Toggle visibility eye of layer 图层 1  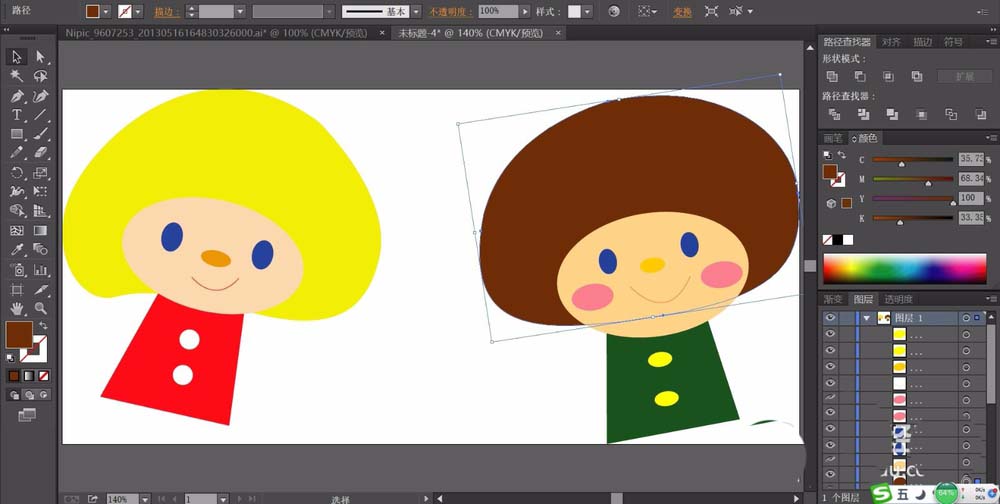pyautogui.click(x=830, y=317)
